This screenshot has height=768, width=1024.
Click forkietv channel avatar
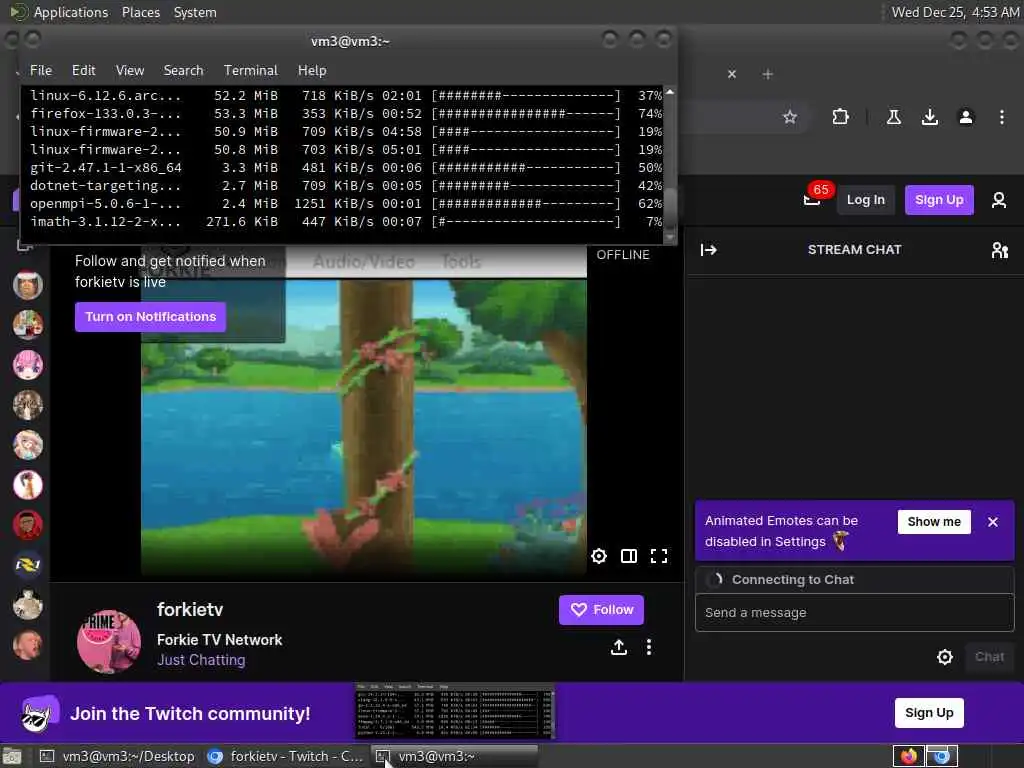tap(108, 641)
